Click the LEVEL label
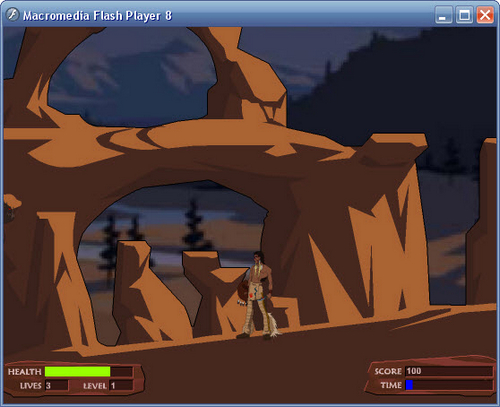 tap(95, 386)
